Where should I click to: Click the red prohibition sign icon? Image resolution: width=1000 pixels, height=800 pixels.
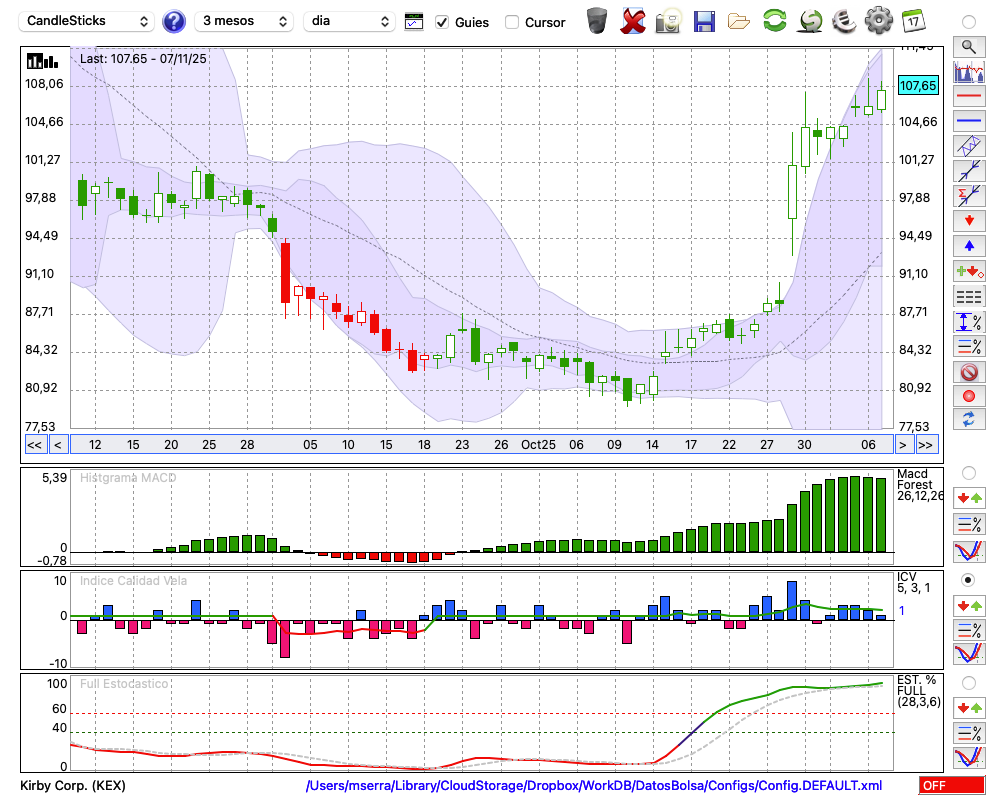click(x=968, y=372)
